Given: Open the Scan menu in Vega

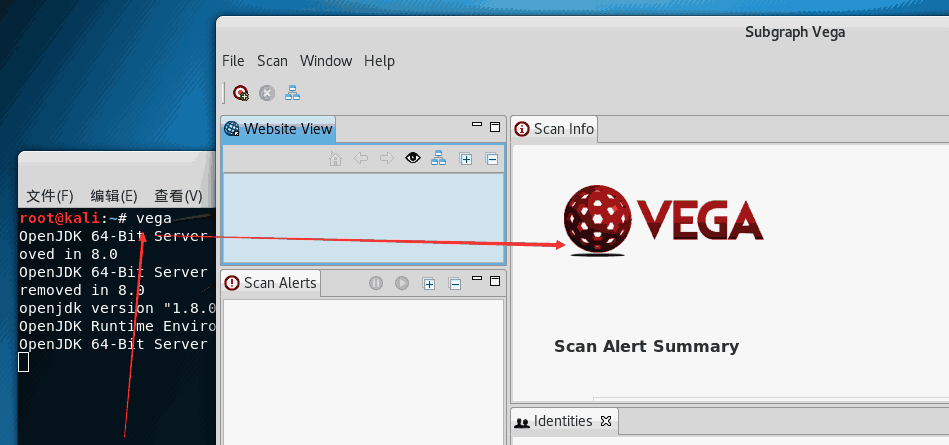Looking at the screenshot, I should [272, 61].
